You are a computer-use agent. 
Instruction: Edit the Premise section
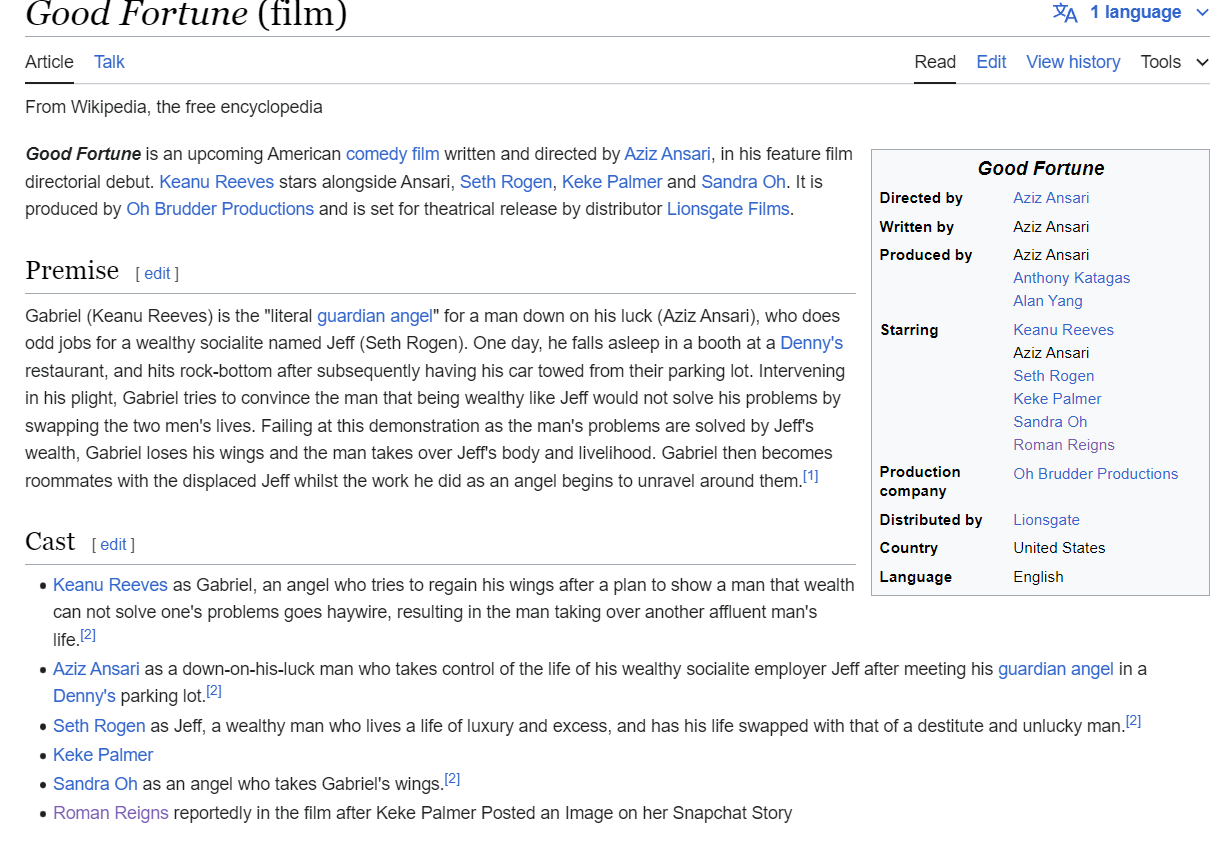tap(157, 273)
